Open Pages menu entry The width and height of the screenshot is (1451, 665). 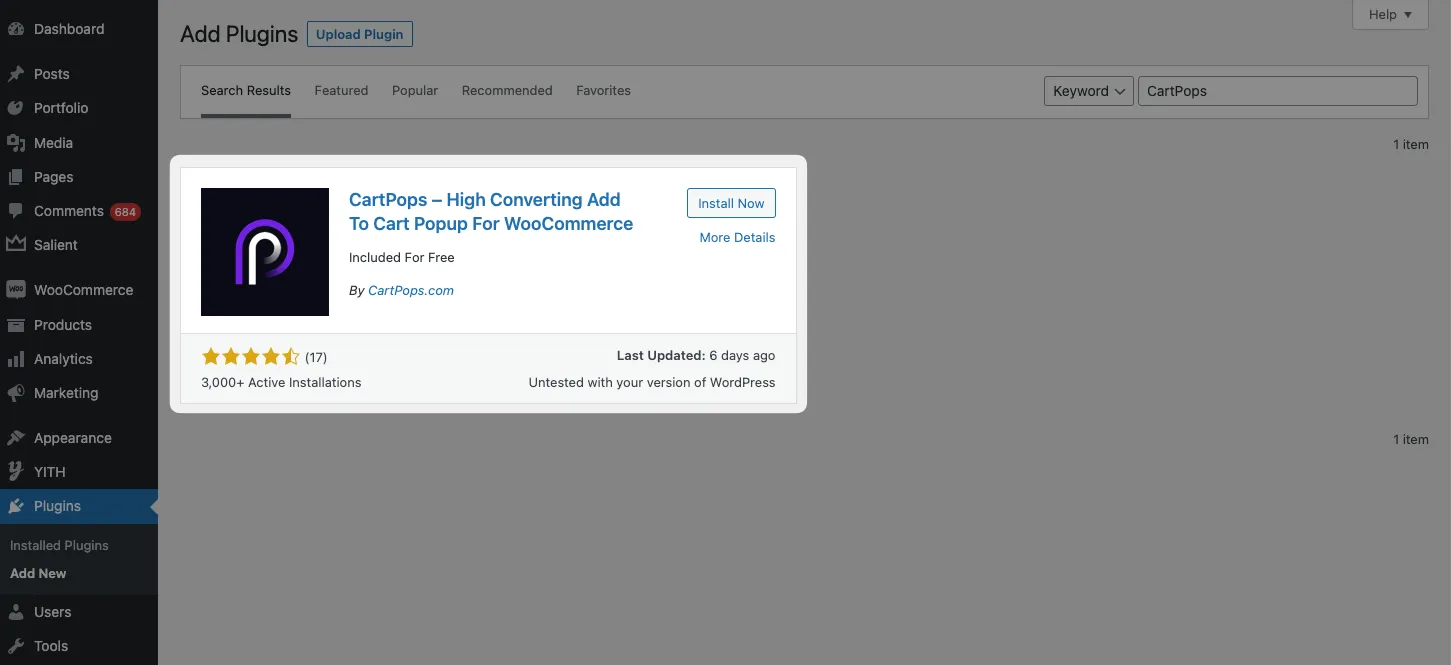coord(79,177)
